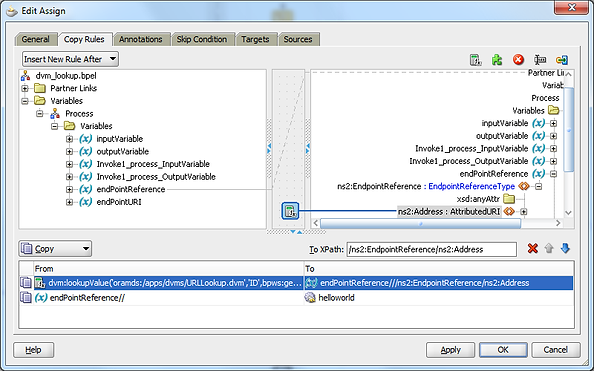The image size is (594, 371).
Task: Open the Copy operation type dropdown
Action: 55,249
